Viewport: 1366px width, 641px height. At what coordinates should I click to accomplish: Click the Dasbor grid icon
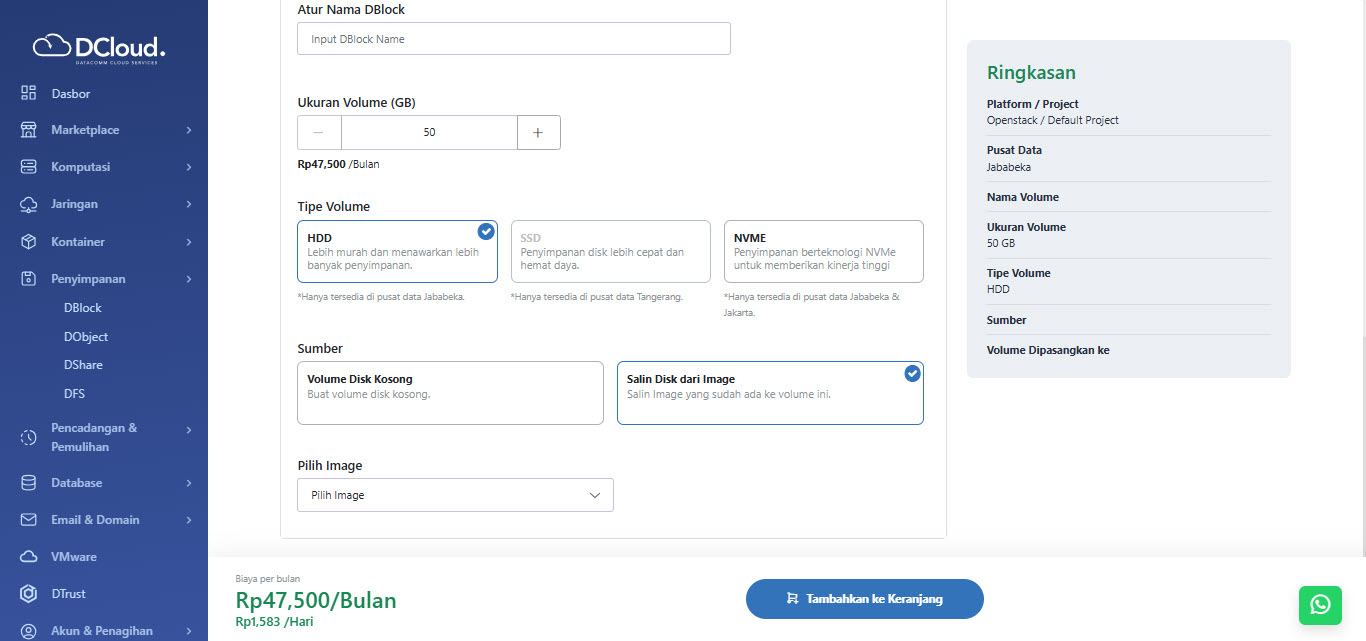(x=29, y=93)
